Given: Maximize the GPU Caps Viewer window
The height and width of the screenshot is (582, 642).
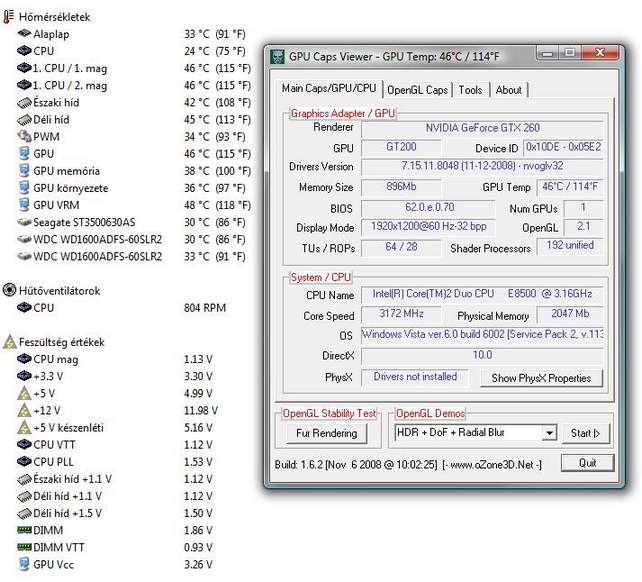Looking at the screenshot, I should pyautogui.click(x=570, y=53).
